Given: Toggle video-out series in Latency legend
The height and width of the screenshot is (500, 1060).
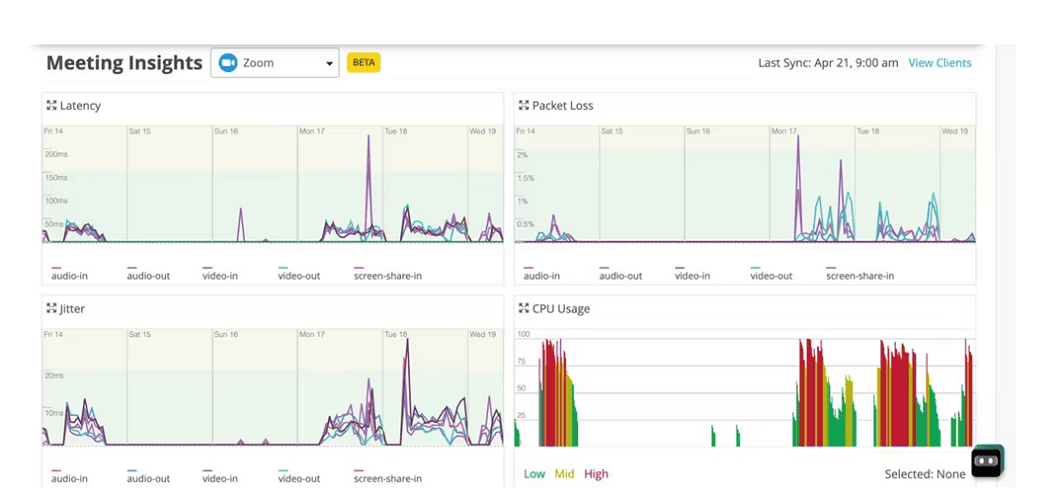Looking at the screenshot, I should pos(299,275).
